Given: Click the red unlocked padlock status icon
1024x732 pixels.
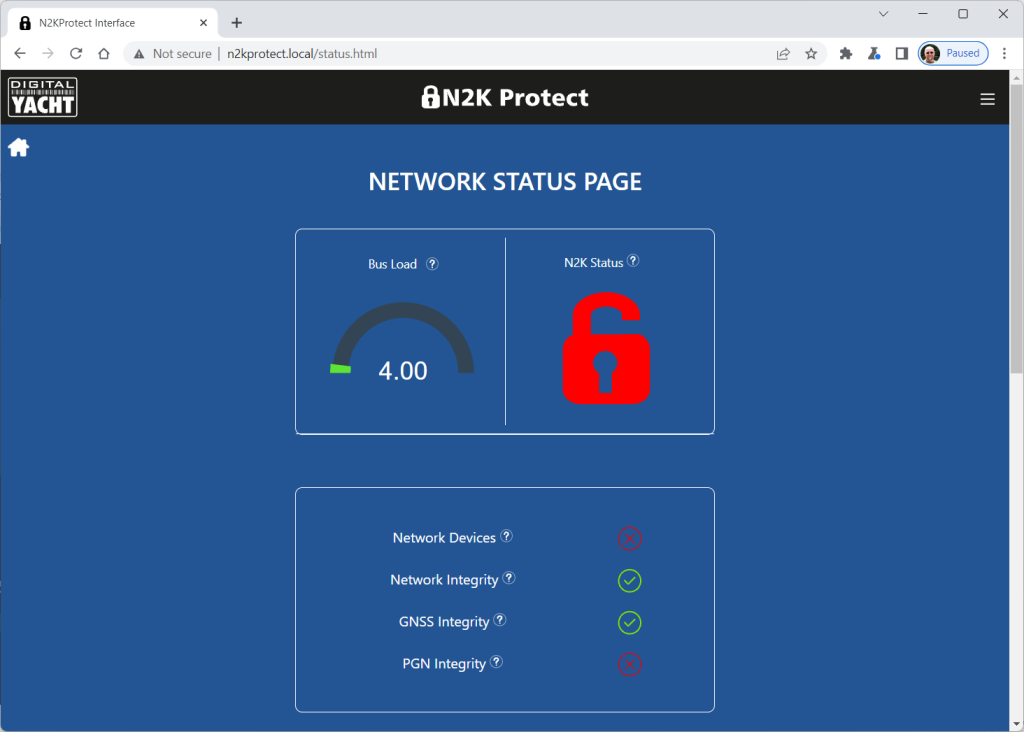Looking at the screenshot, I should click(606, 349).
